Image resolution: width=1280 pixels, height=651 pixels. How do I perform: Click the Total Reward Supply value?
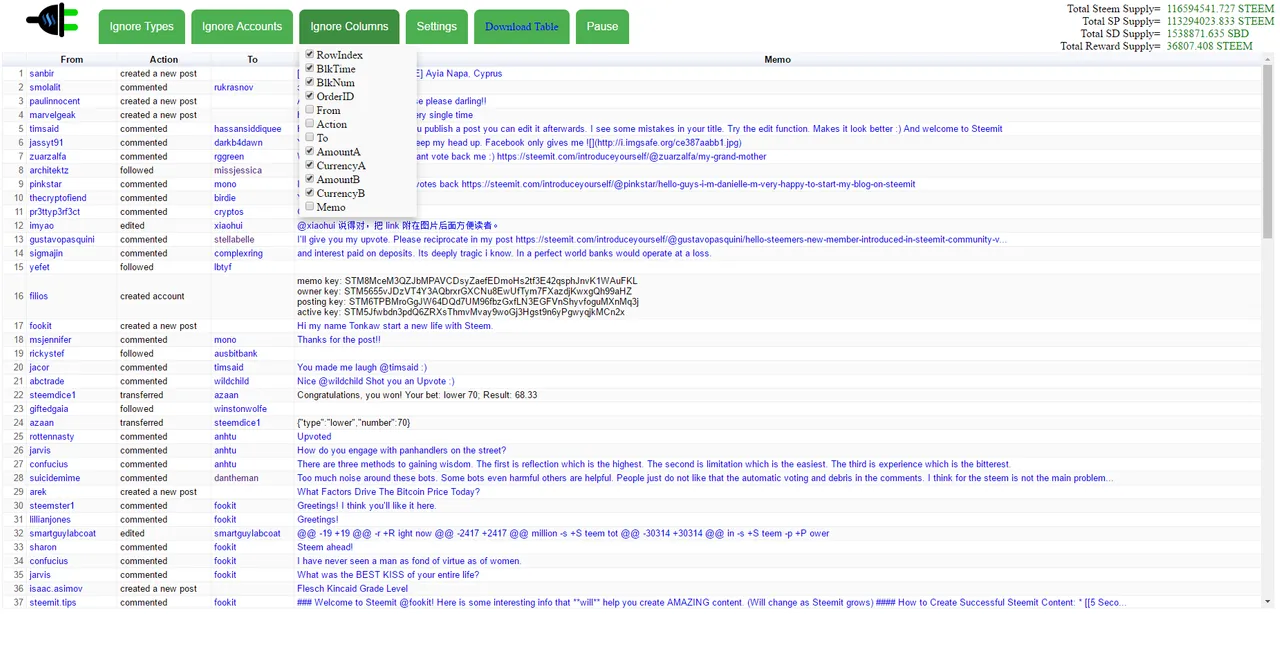pyautogui.click(x=1209, y=46)
